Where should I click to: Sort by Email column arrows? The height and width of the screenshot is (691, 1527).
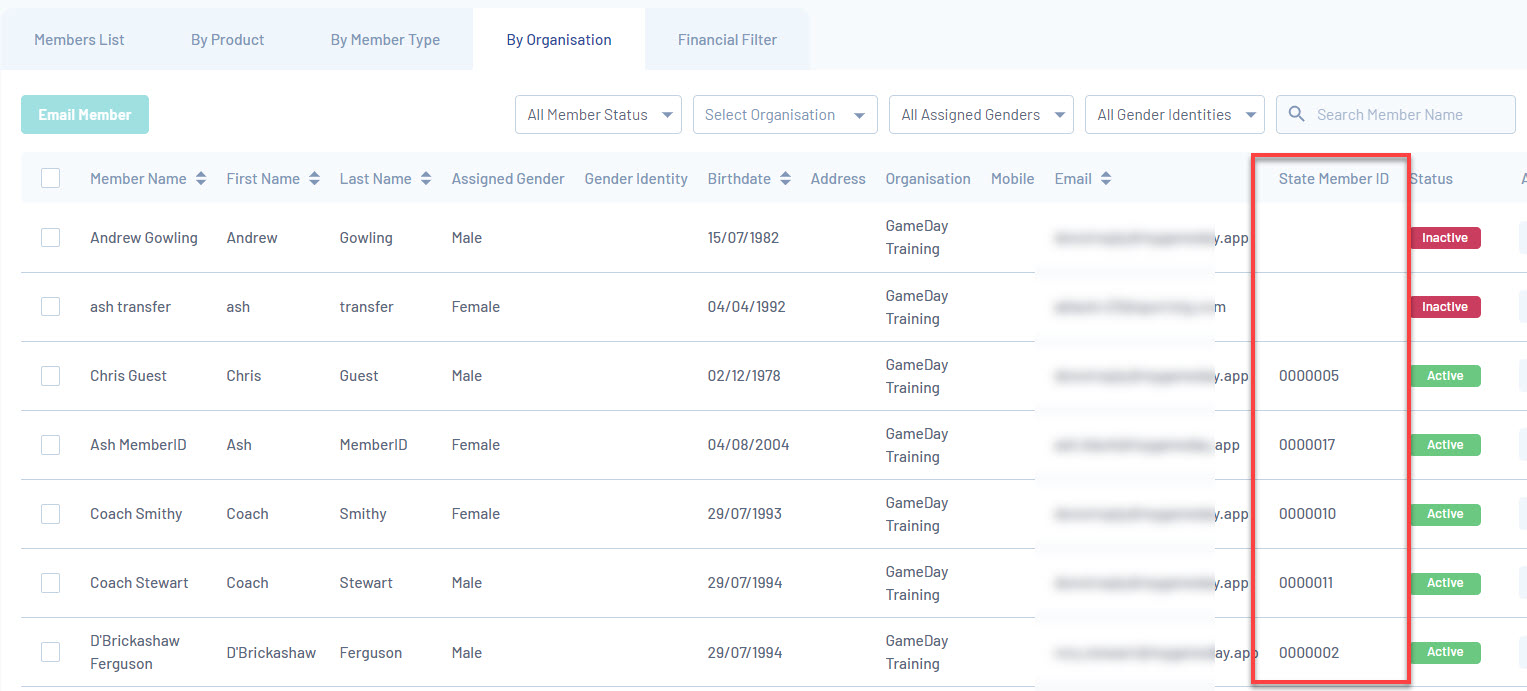1106,179
